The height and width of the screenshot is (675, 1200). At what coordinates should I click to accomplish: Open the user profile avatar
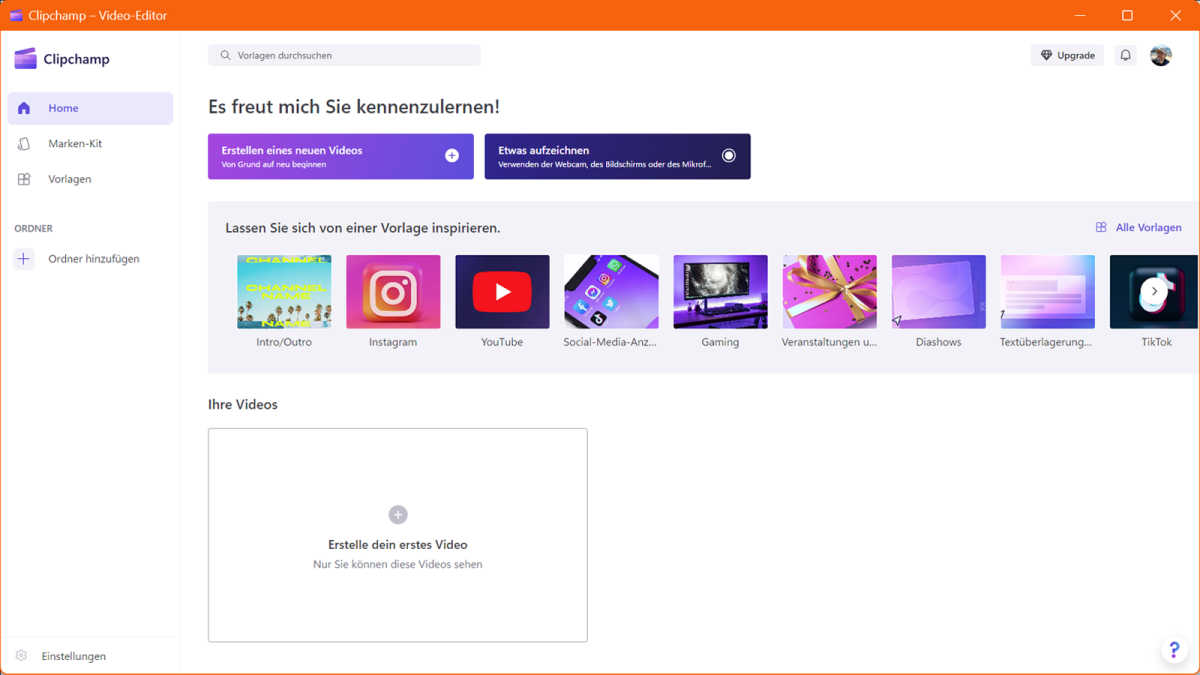(x=1161, y=55)
